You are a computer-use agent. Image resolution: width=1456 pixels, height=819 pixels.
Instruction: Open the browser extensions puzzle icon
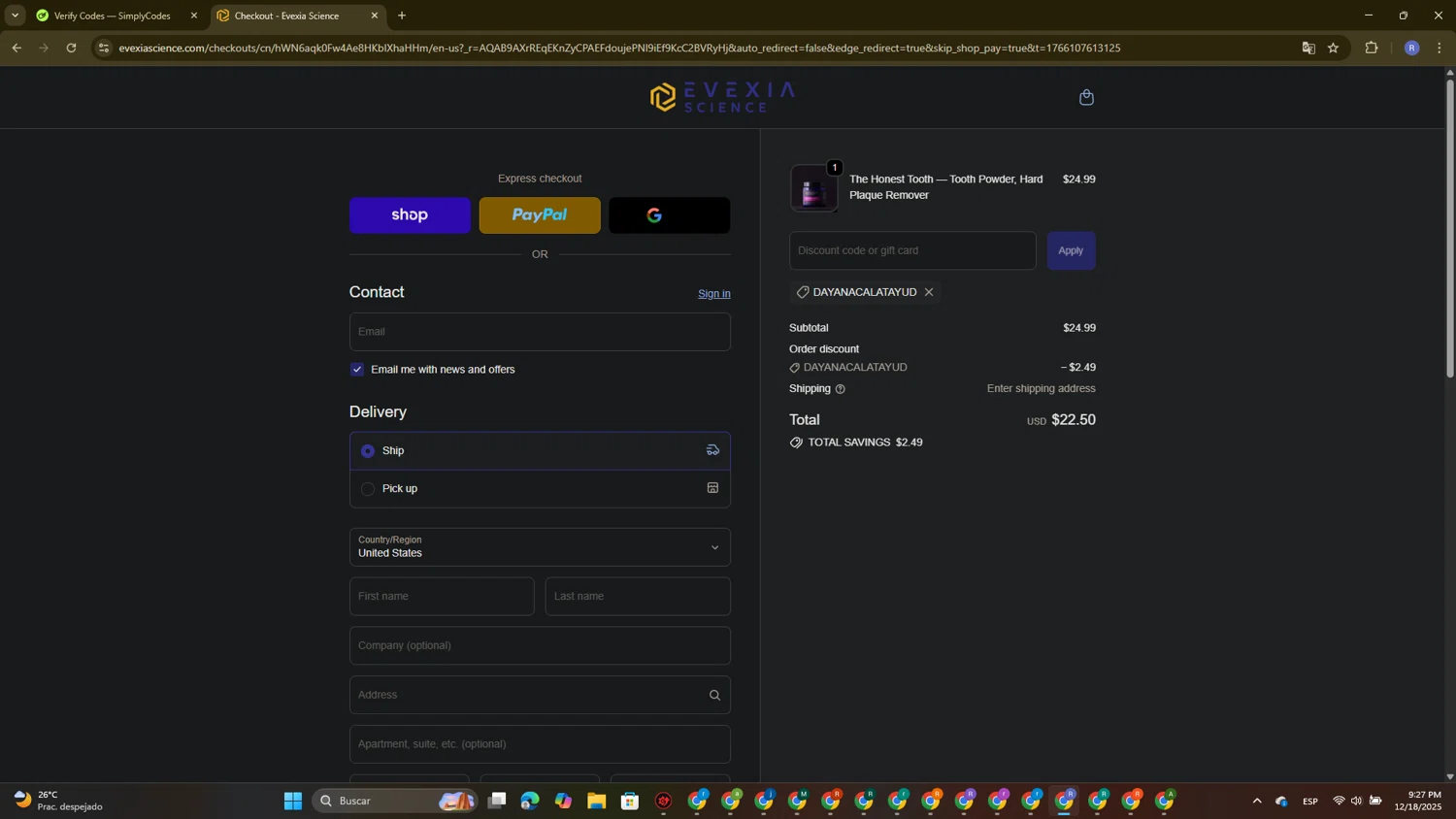tap(1372, 48)
